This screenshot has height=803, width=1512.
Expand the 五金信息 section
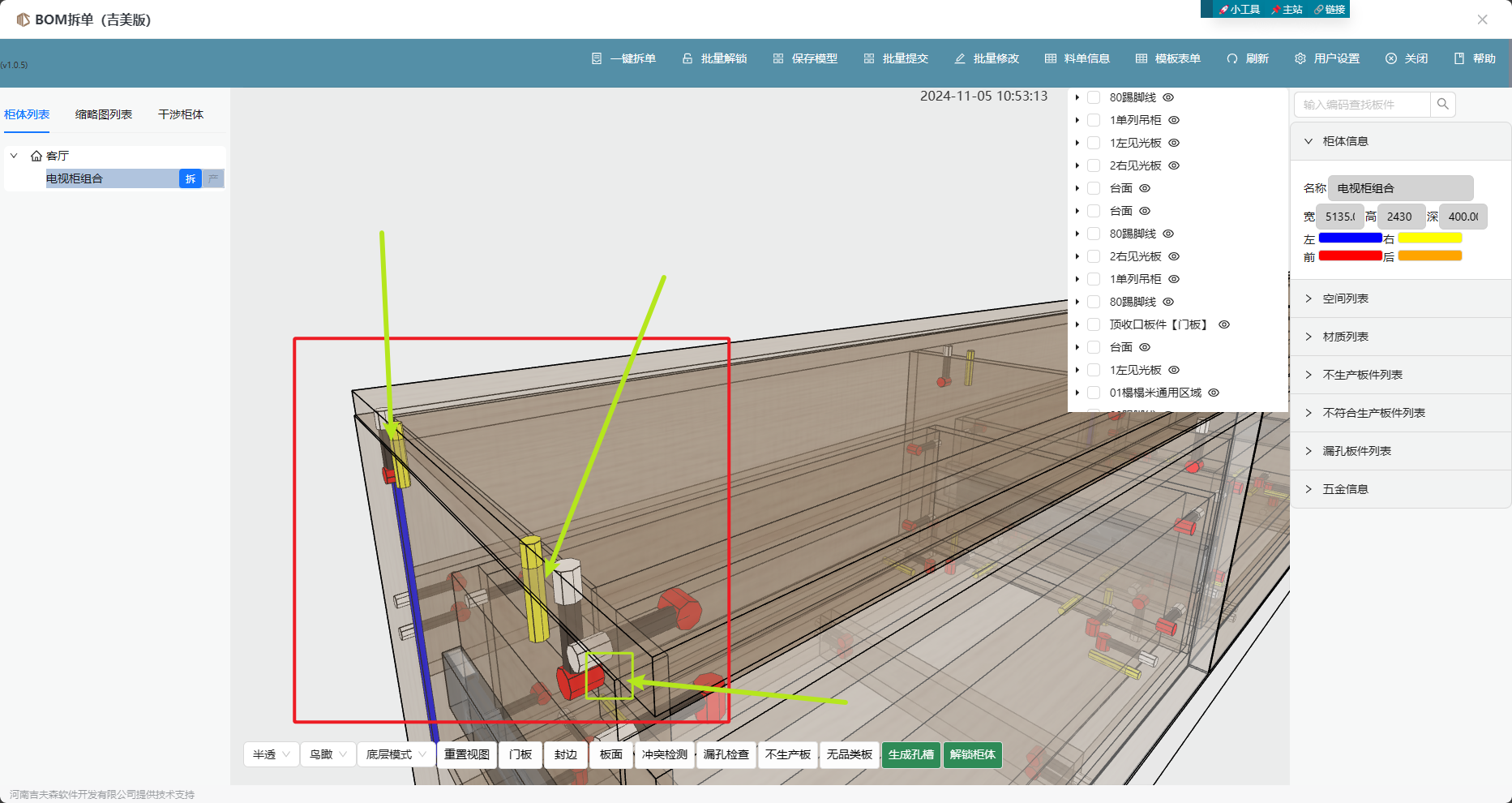coord(1346,489)
